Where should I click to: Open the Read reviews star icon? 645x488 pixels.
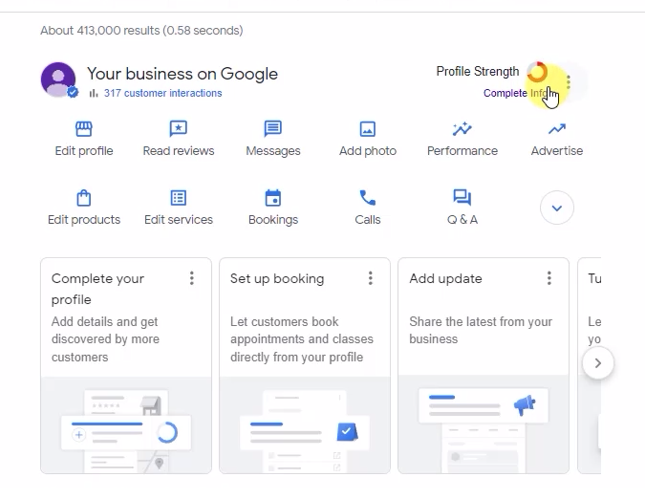tap(179, 129)
